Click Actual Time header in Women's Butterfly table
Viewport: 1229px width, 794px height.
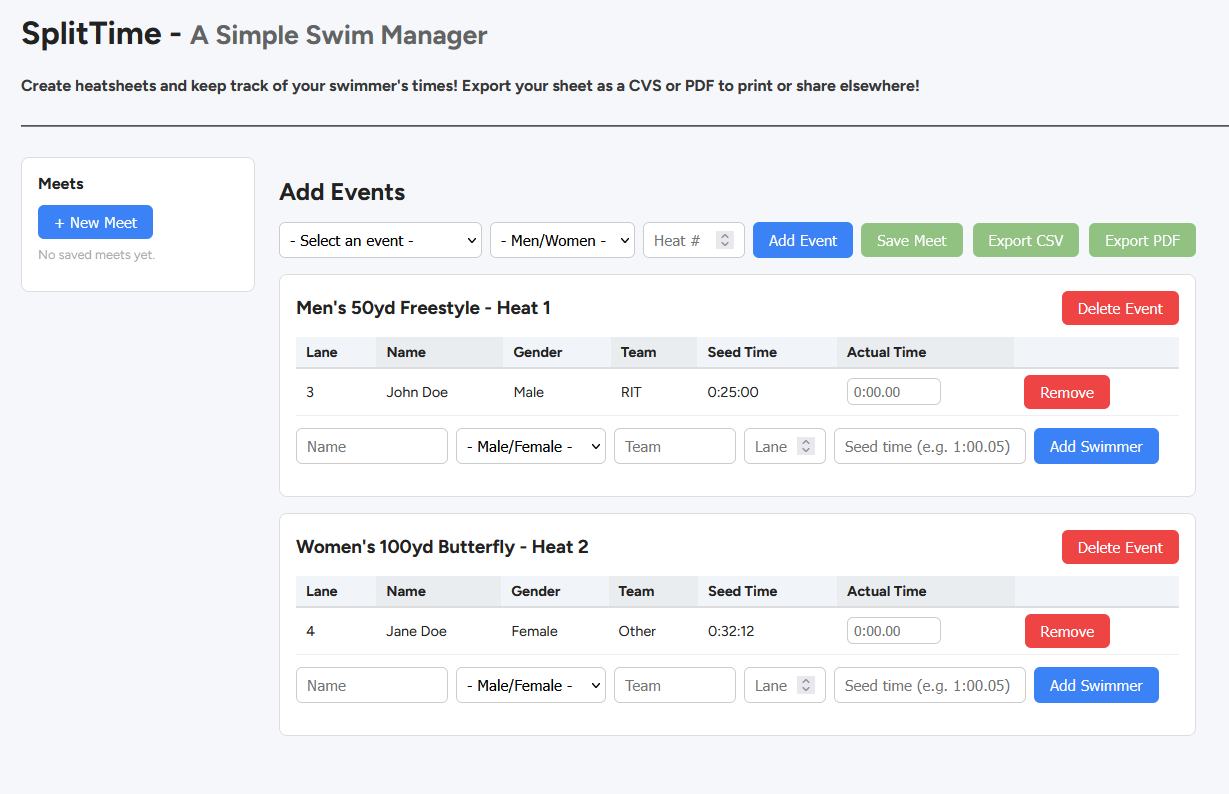[886, 591]
